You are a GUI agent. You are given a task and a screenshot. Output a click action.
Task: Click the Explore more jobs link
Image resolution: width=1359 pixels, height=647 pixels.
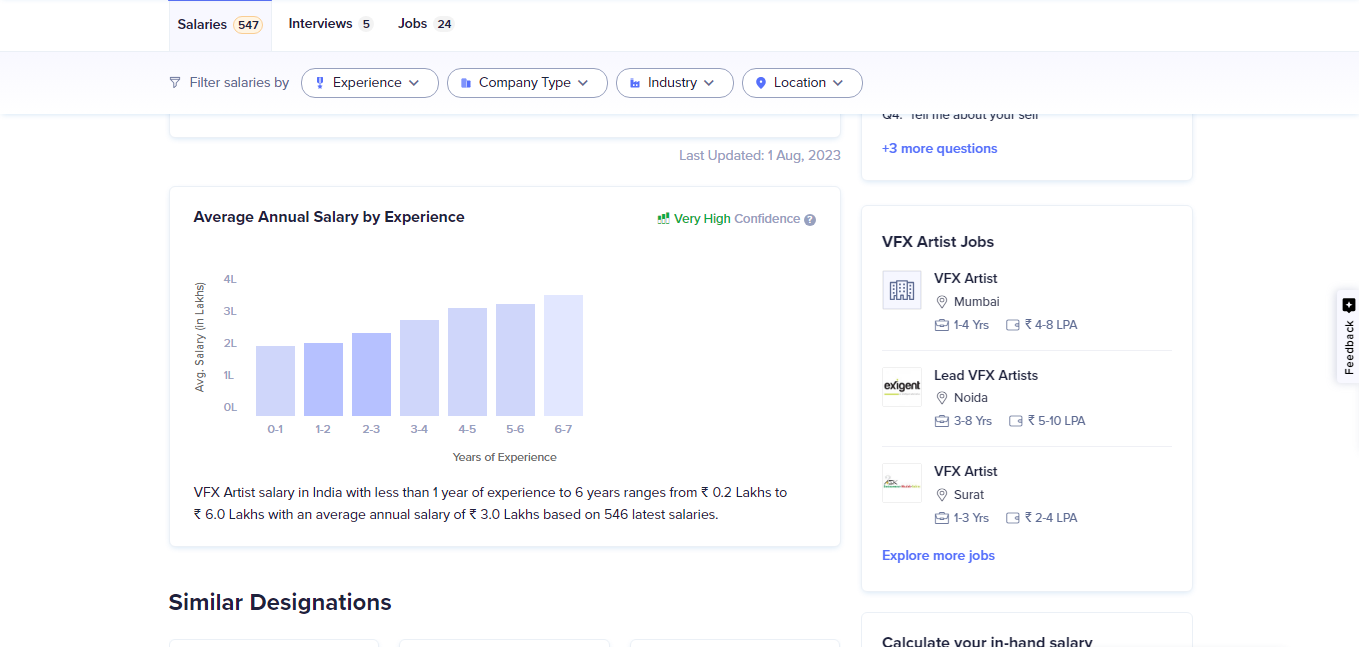coord(937,555)
